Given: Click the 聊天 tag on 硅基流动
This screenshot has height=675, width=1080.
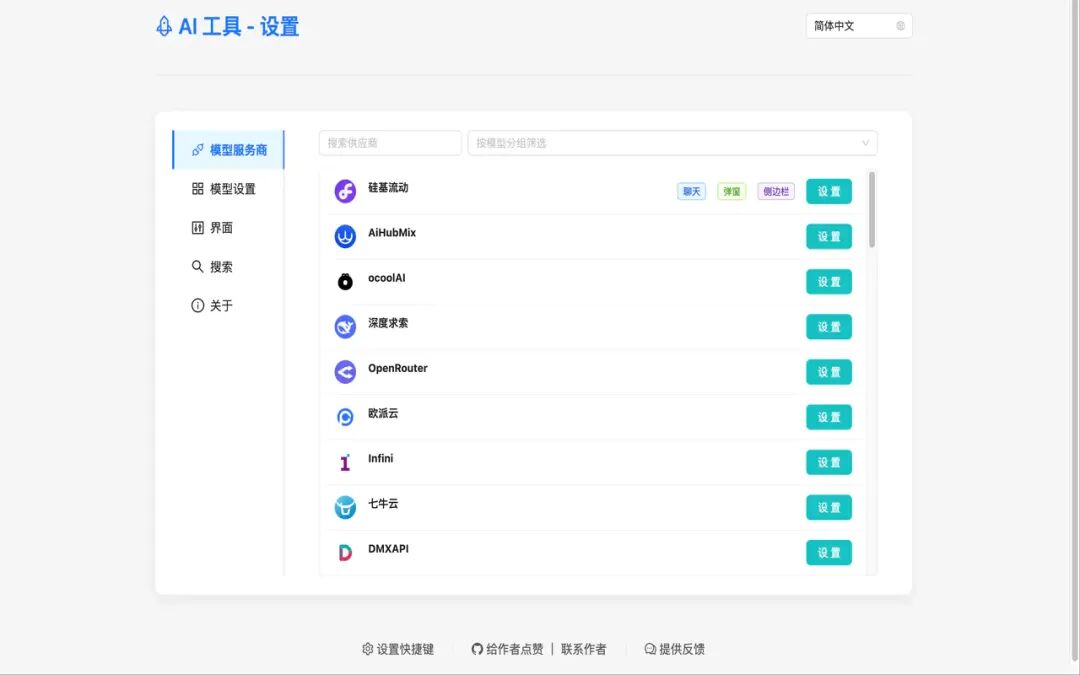Looking at the screenshot, I should [692, 191].
